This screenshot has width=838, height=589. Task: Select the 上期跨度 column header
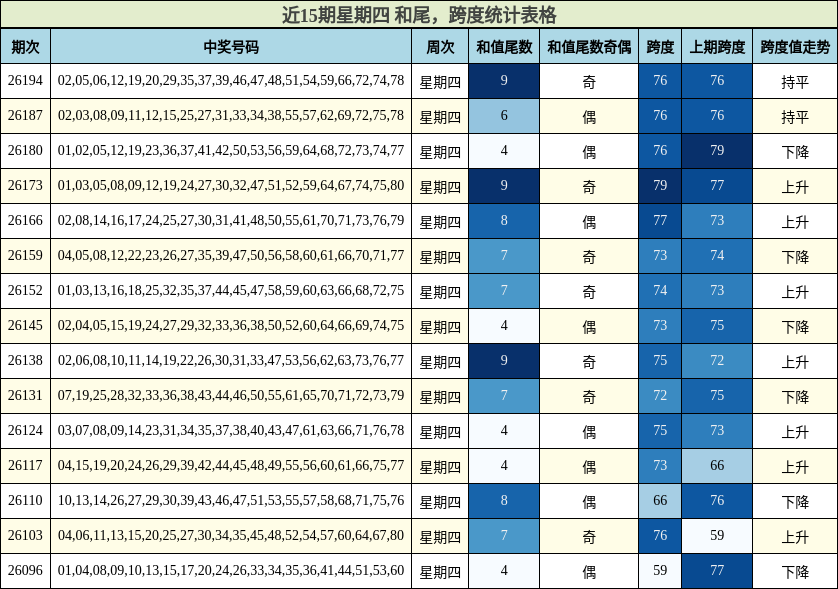717,46
